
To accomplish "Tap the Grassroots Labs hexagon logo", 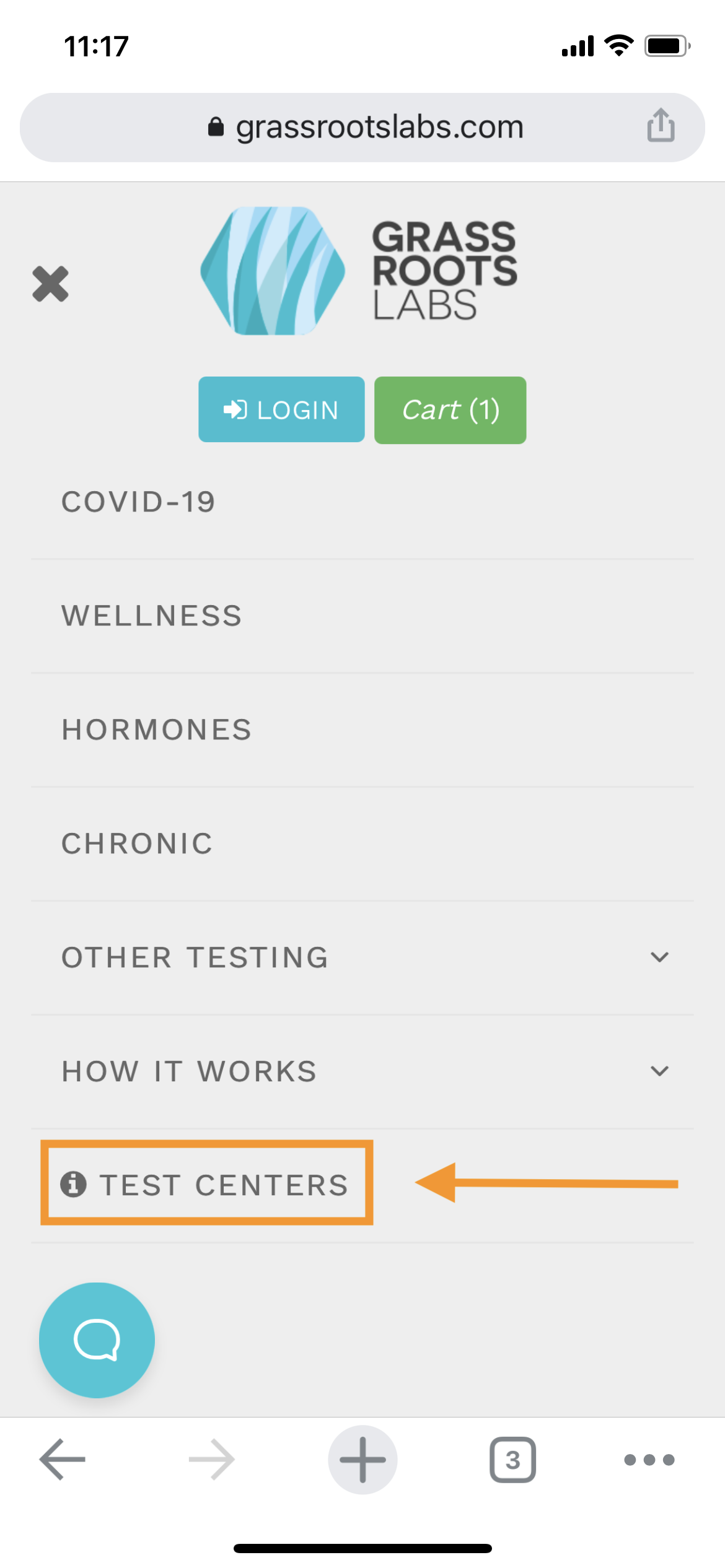I will (x=273, y=271).
